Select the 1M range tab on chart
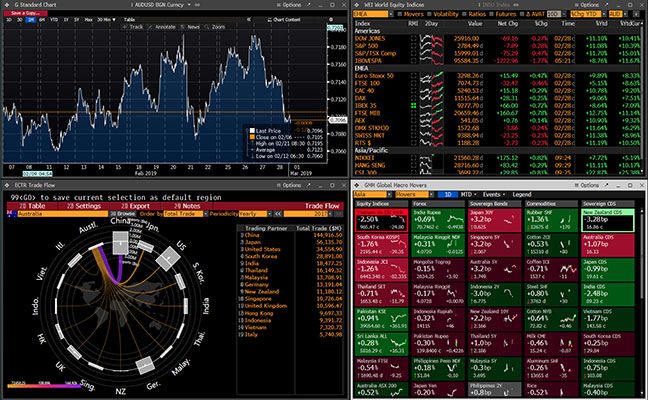The width and height of the screenshot is (648, 400). pyautogui.click(x=31, y=19)
